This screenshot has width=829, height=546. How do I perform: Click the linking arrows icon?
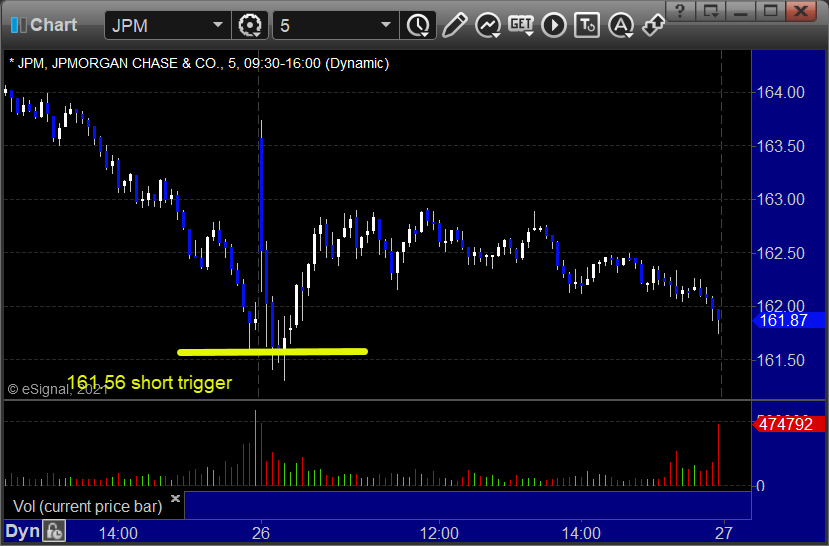point(653,25)
